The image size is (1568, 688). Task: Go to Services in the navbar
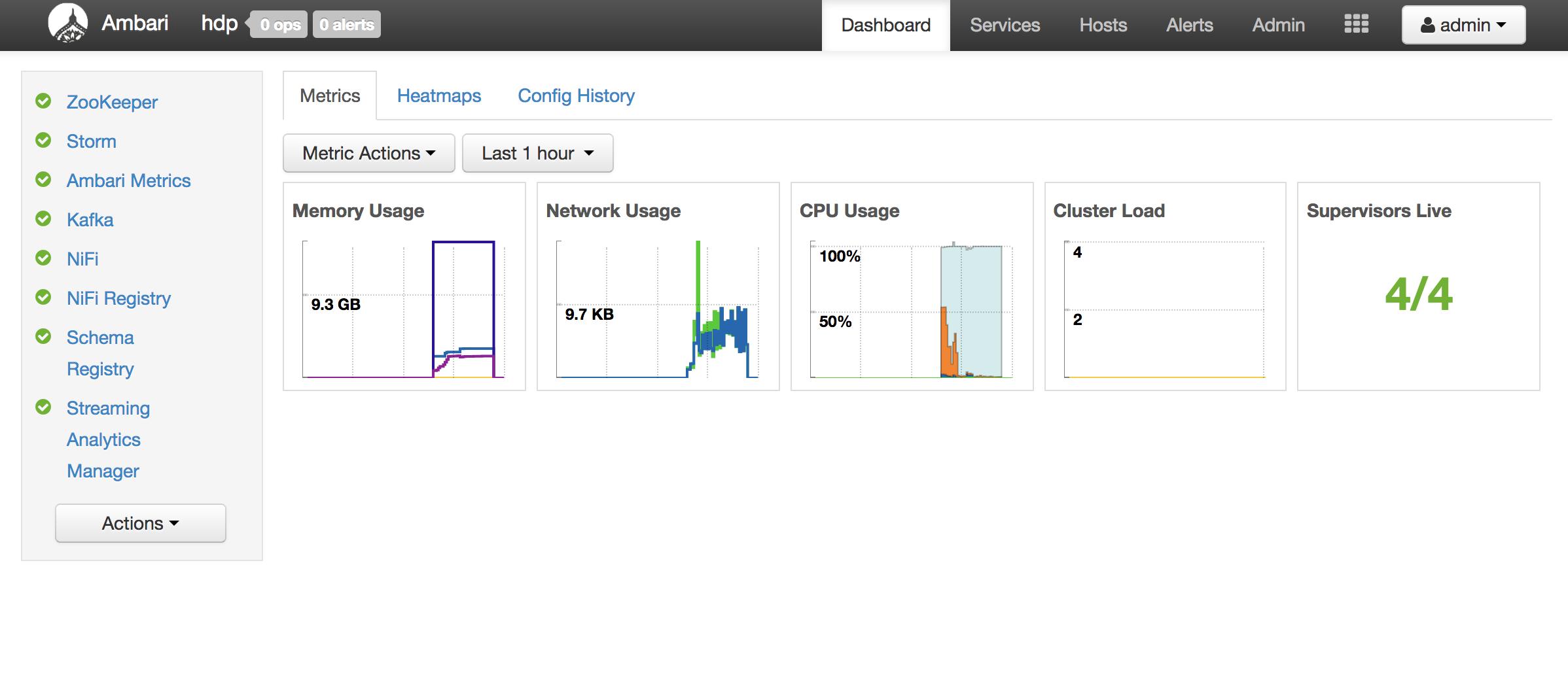tap(1005, 25)
